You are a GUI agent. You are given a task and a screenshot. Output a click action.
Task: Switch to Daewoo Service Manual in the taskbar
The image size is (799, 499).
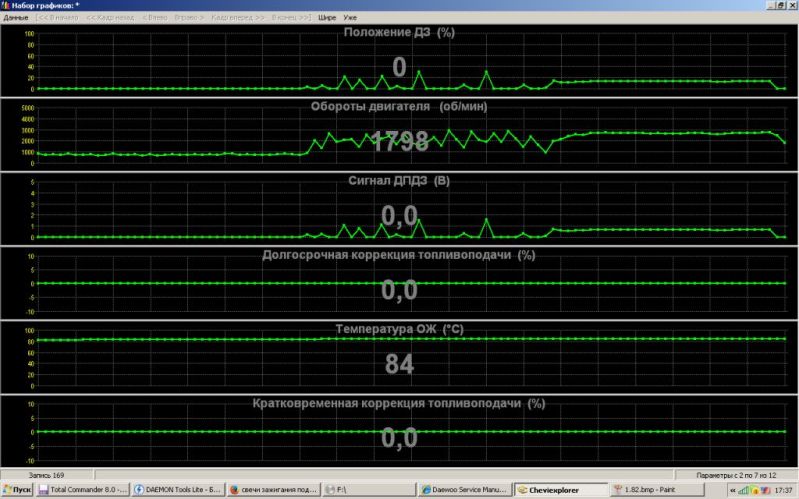coord(460,490)
